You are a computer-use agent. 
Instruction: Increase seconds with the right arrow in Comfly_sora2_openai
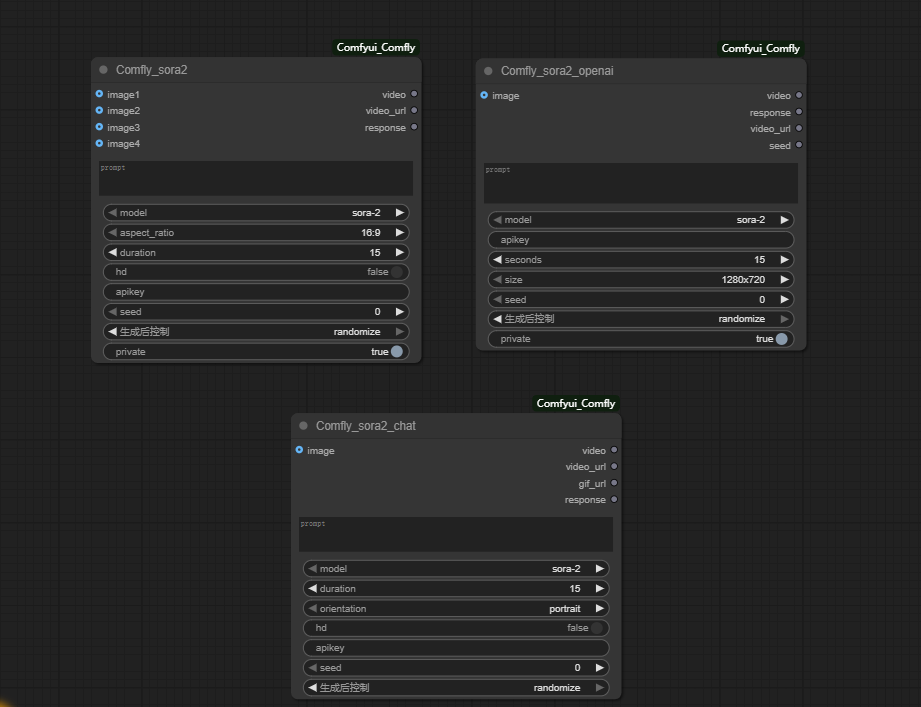(785, 260)
